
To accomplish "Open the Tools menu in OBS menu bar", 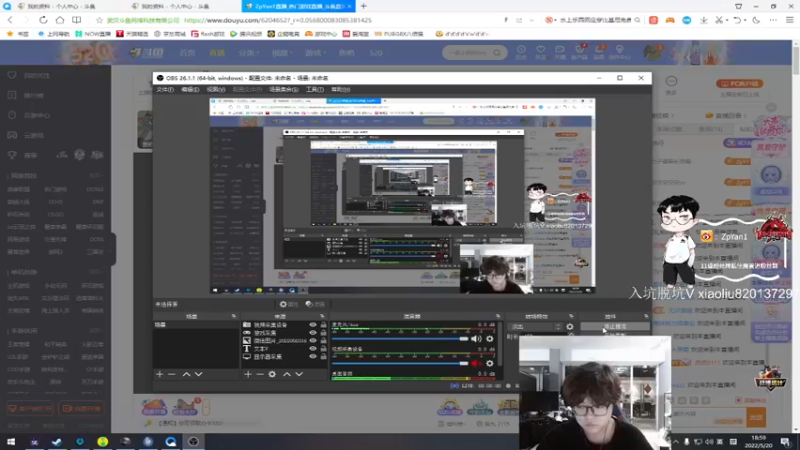I will point(315,89).
